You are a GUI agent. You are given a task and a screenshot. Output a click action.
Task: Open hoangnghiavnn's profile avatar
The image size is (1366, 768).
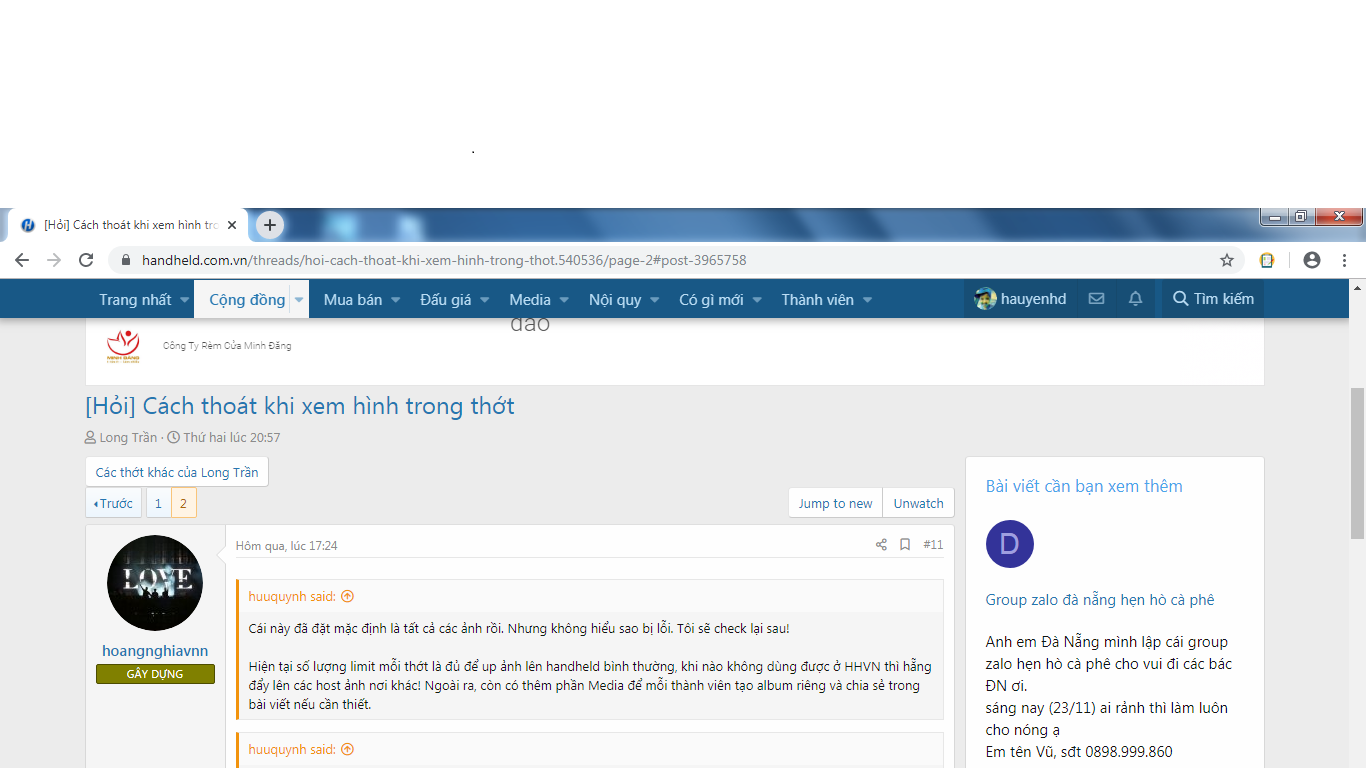(x=155, y=583)
